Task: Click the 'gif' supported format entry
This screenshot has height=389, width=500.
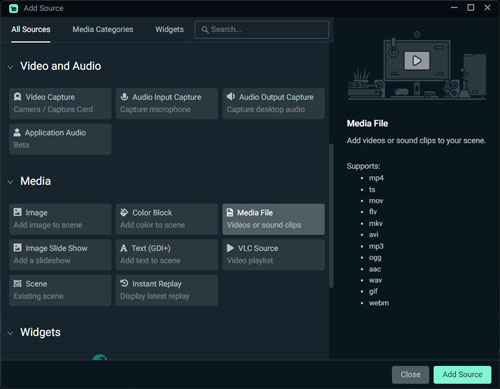Action: tap(373, 291)
